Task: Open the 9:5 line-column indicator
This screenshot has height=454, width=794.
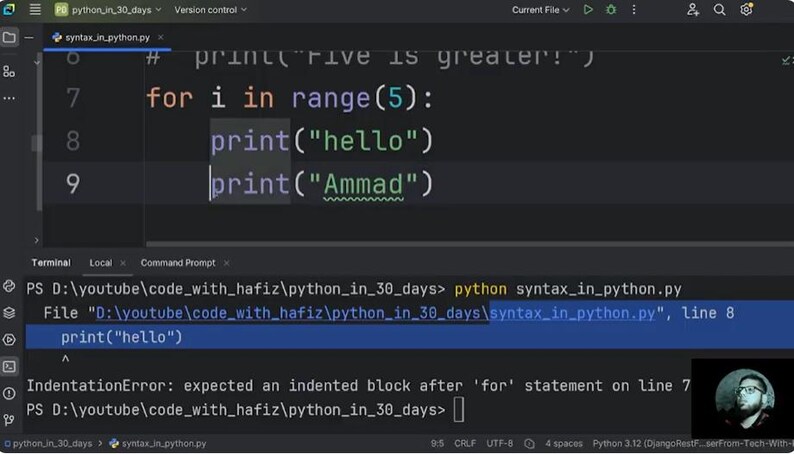Action: (438, 443)
